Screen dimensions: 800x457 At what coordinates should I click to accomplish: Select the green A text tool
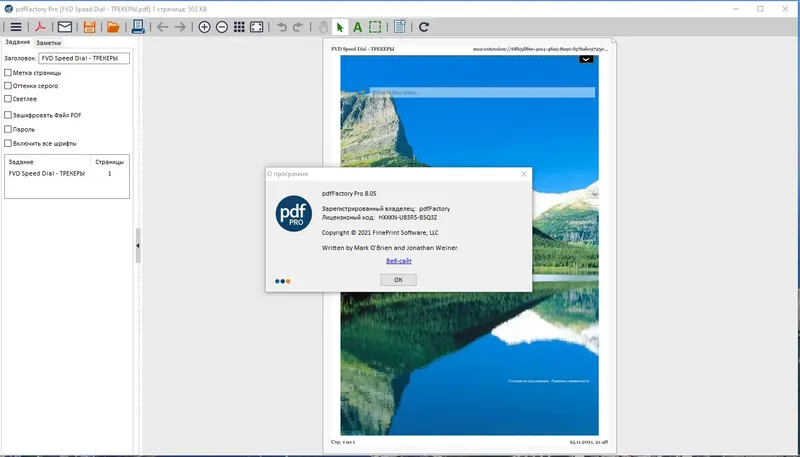tap(358, 27)
